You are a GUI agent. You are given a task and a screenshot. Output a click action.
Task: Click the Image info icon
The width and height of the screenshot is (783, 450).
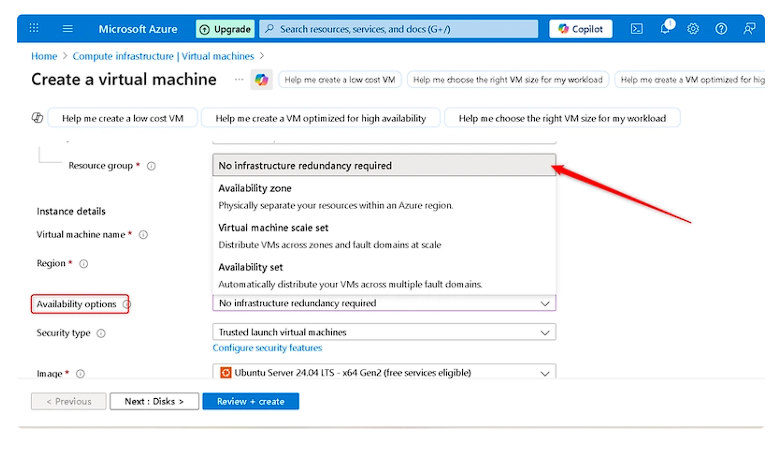point(80,374)
